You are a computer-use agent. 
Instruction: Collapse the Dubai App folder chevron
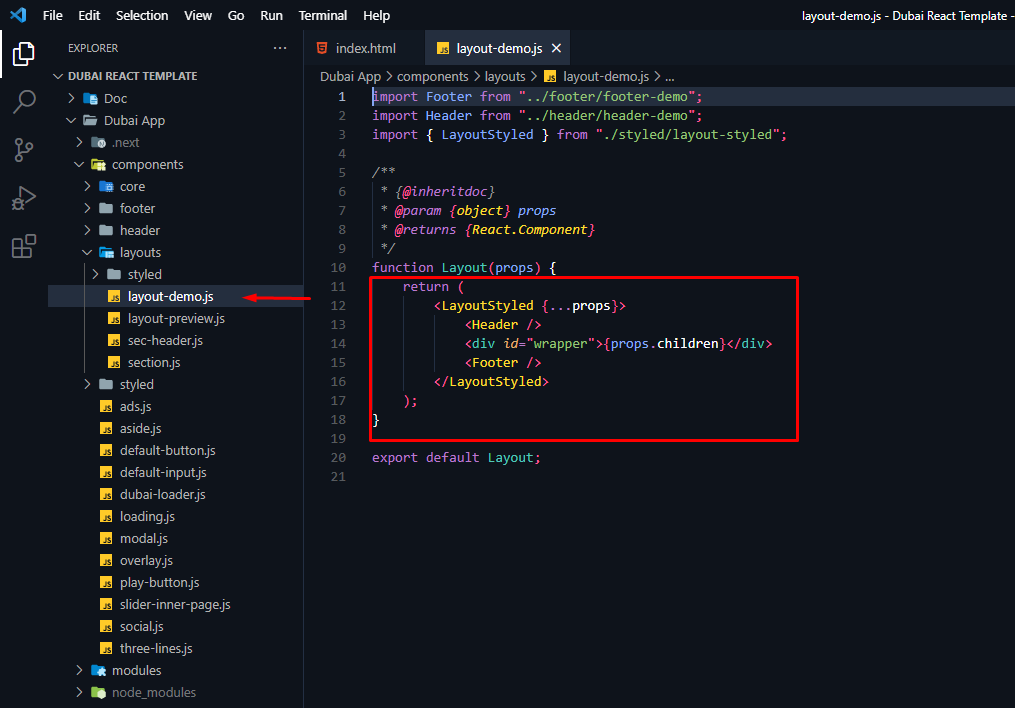(x=71, y=120)
